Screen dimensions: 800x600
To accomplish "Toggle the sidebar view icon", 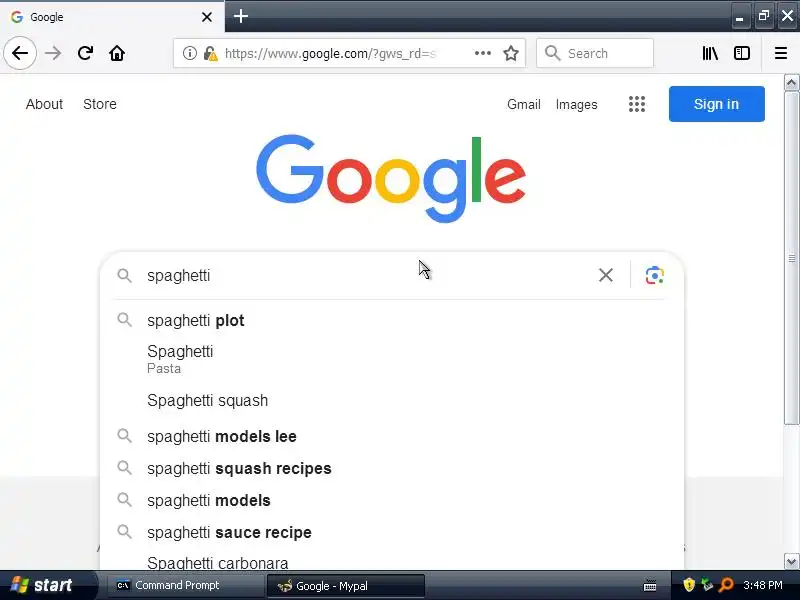I will click(x=741, y=53).
